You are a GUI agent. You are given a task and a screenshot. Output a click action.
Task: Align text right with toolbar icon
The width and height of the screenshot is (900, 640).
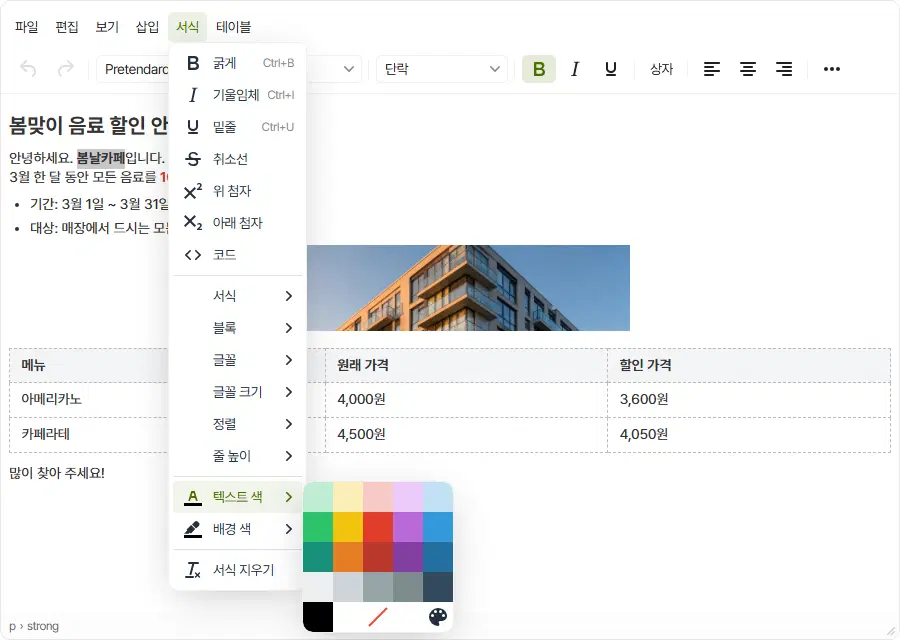[x=784, y=69]
